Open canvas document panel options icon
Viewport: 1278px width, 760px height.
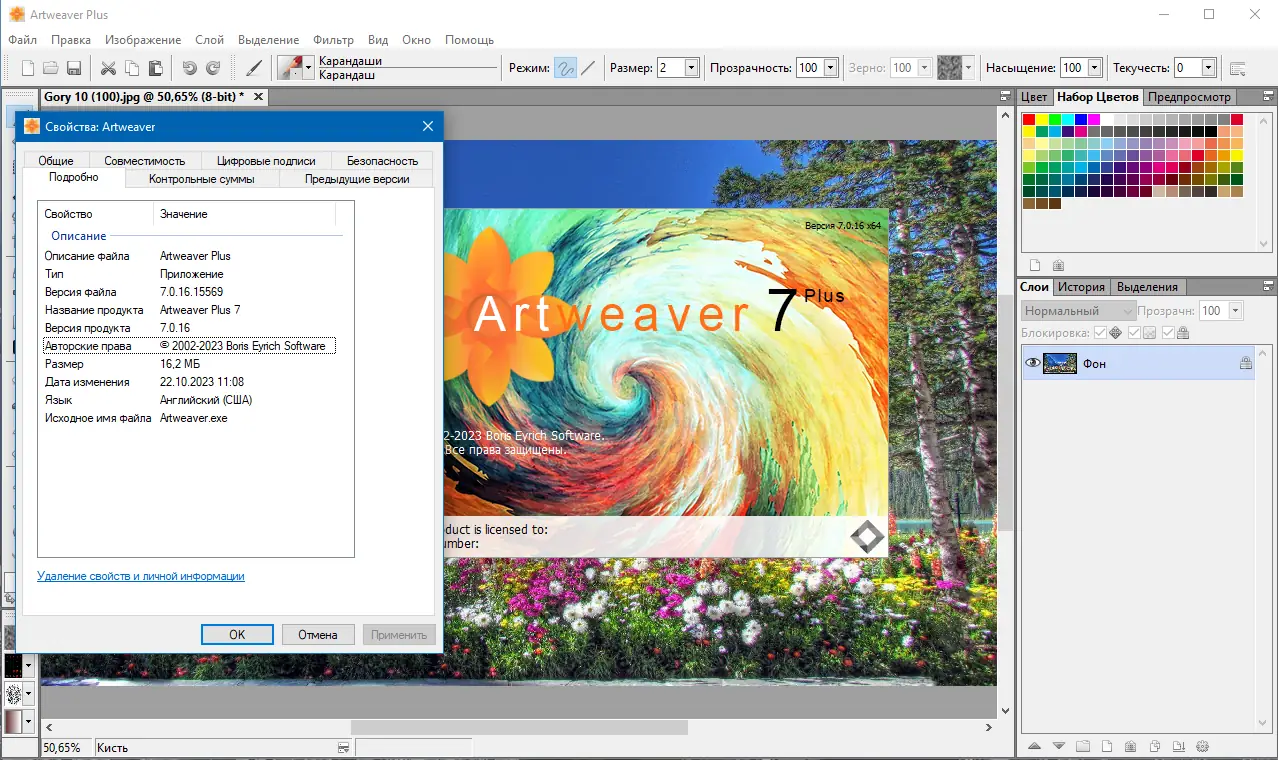(x=1004, y=97)
